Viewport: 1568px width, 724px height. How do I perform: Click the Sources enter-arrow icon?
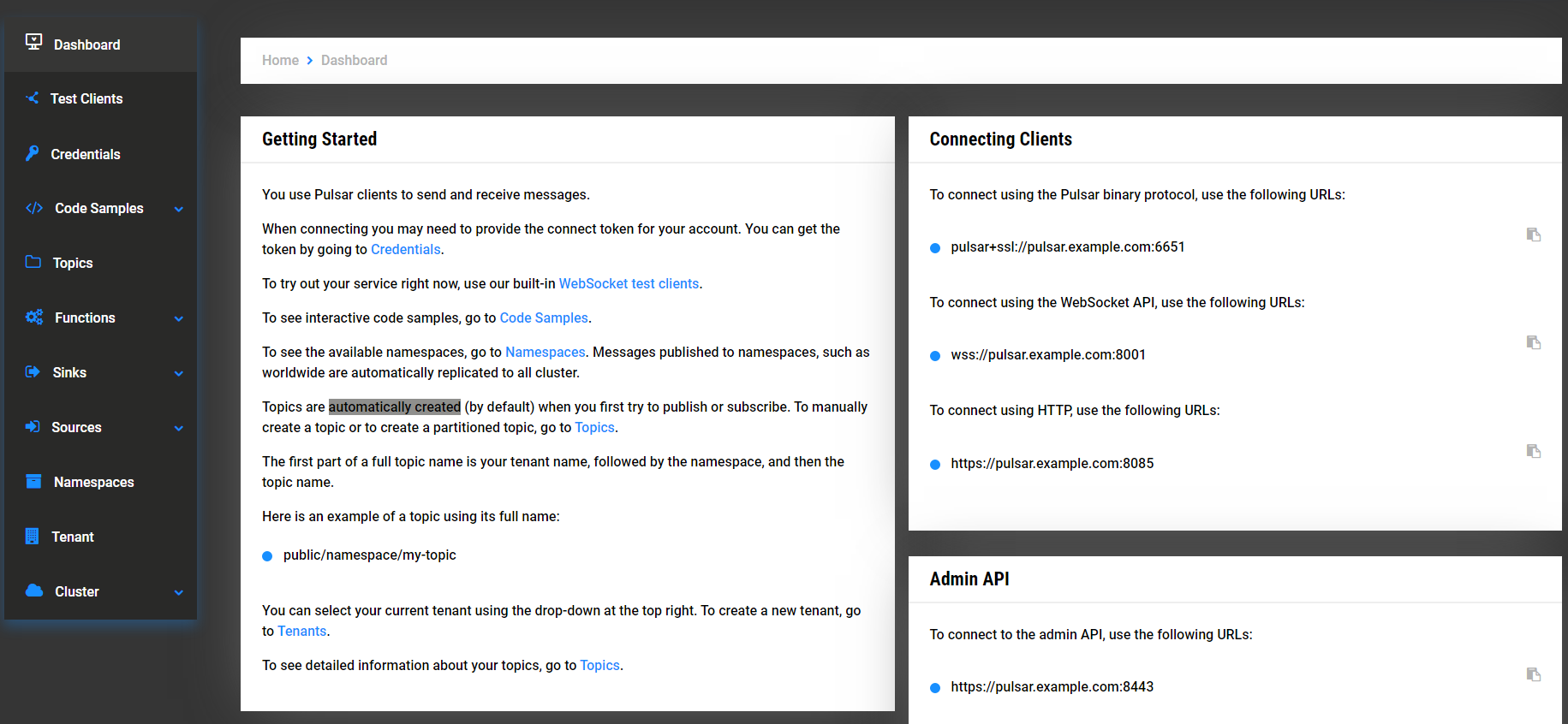tap(33, 426)
